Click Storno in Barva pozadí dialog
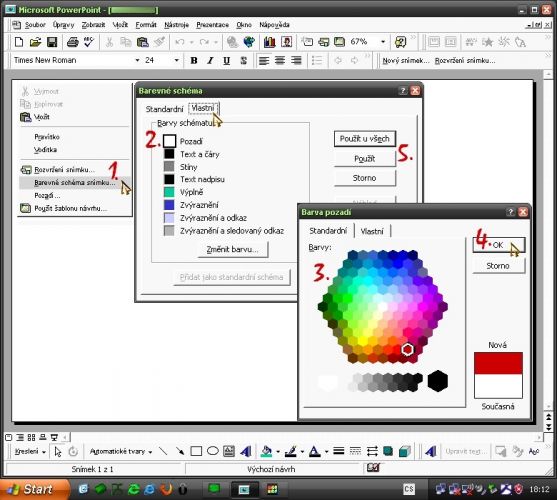 tap(498, 266)
